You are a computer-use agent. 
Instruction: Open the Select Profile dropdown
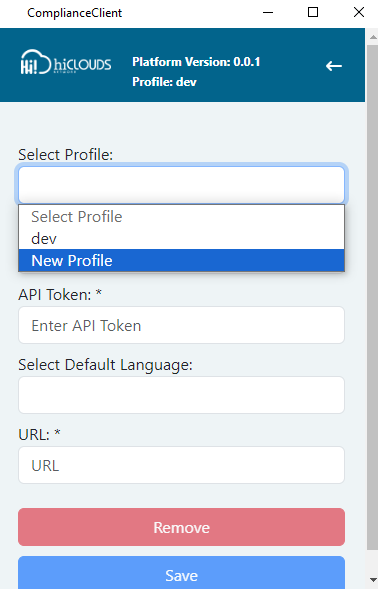(x=181, y=185)
